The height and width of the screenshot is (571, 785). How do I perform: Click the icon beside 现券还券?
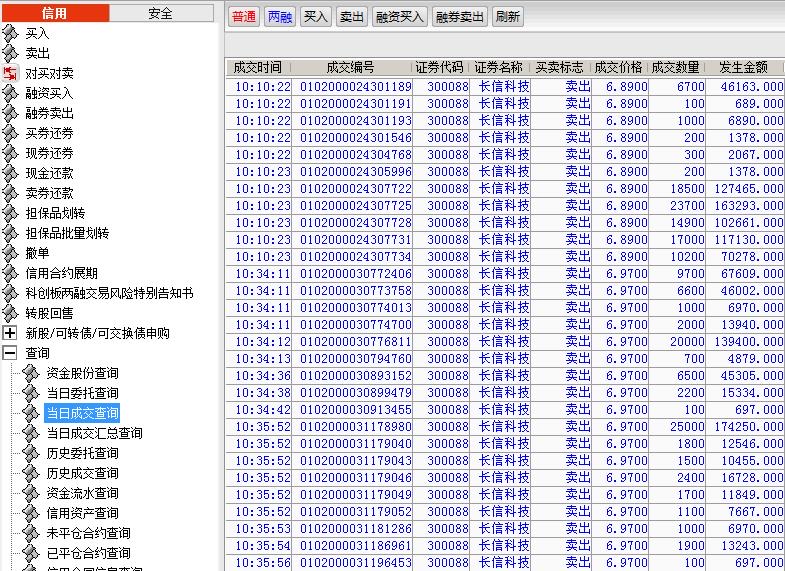click(10, 153)
